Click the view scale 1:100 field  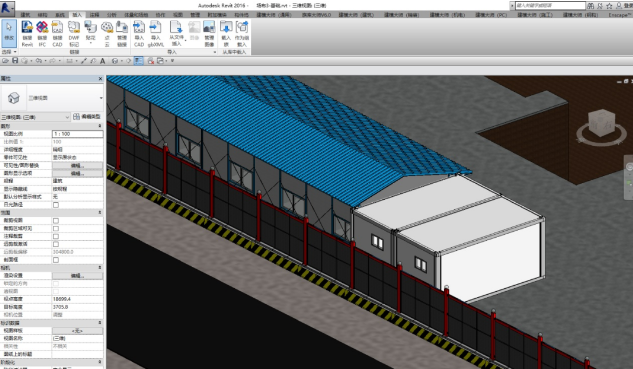(x=77, y=134)
